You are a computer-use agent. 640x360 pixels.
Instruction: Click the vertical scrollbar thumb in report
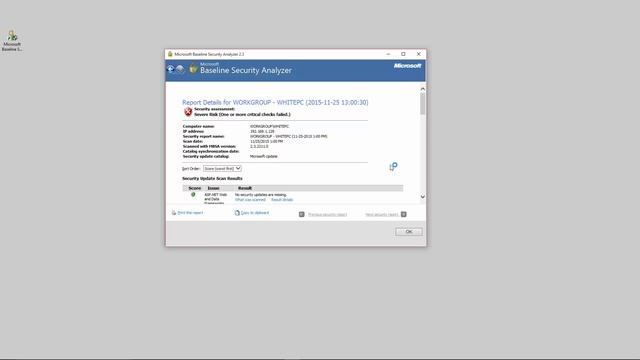pos(422,104)
